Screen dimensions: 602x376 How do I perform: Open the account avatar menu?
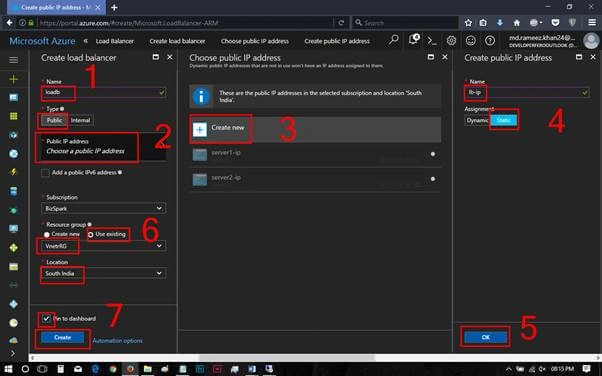click(x=591, y=41)
